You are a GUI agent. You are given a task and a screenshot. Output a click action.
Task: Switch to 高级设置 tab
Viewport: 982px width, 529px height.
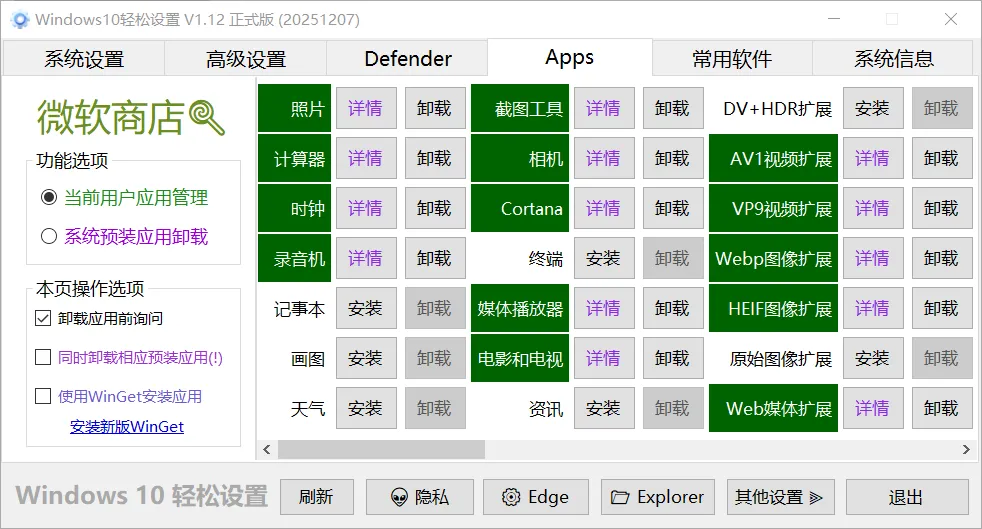(246, 59)
